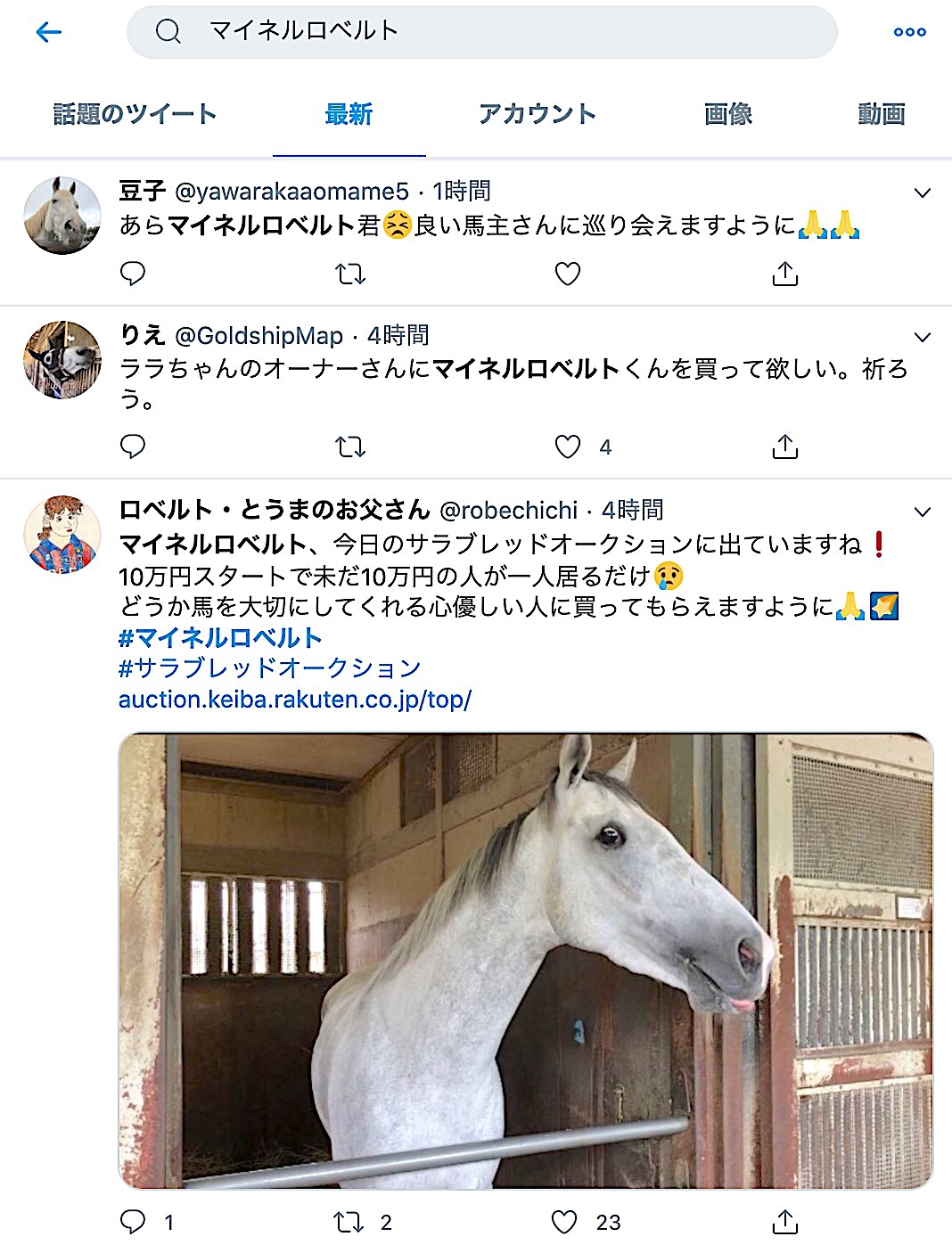Screen dimensions: 952x1253
Task: Like りえ's tweet with 4 likes
Action: click(x=568, y=446)
